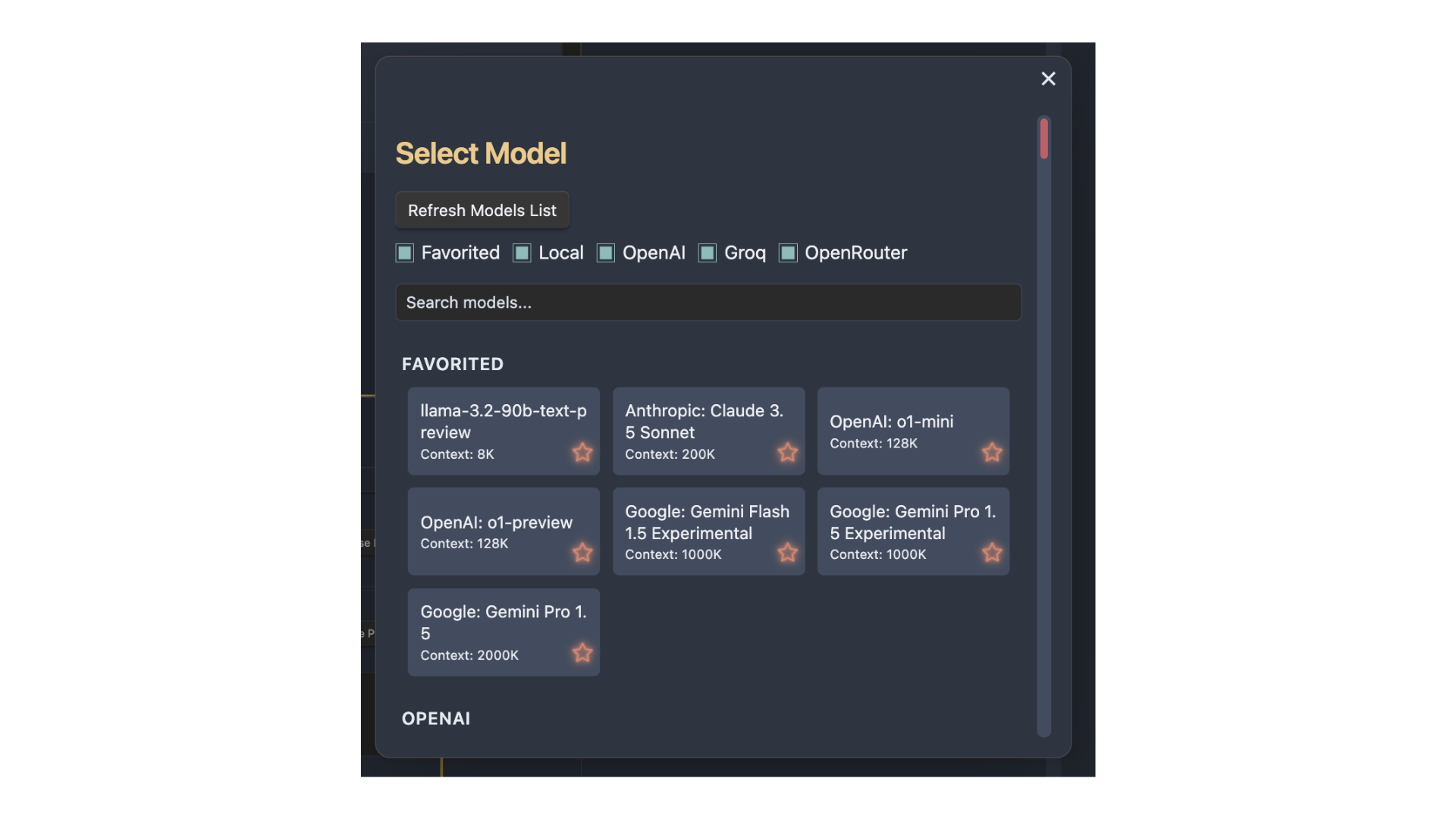Click "Context: 2000K" on Gemini Pro card
Screen dimensions: 1456x819
469,655
